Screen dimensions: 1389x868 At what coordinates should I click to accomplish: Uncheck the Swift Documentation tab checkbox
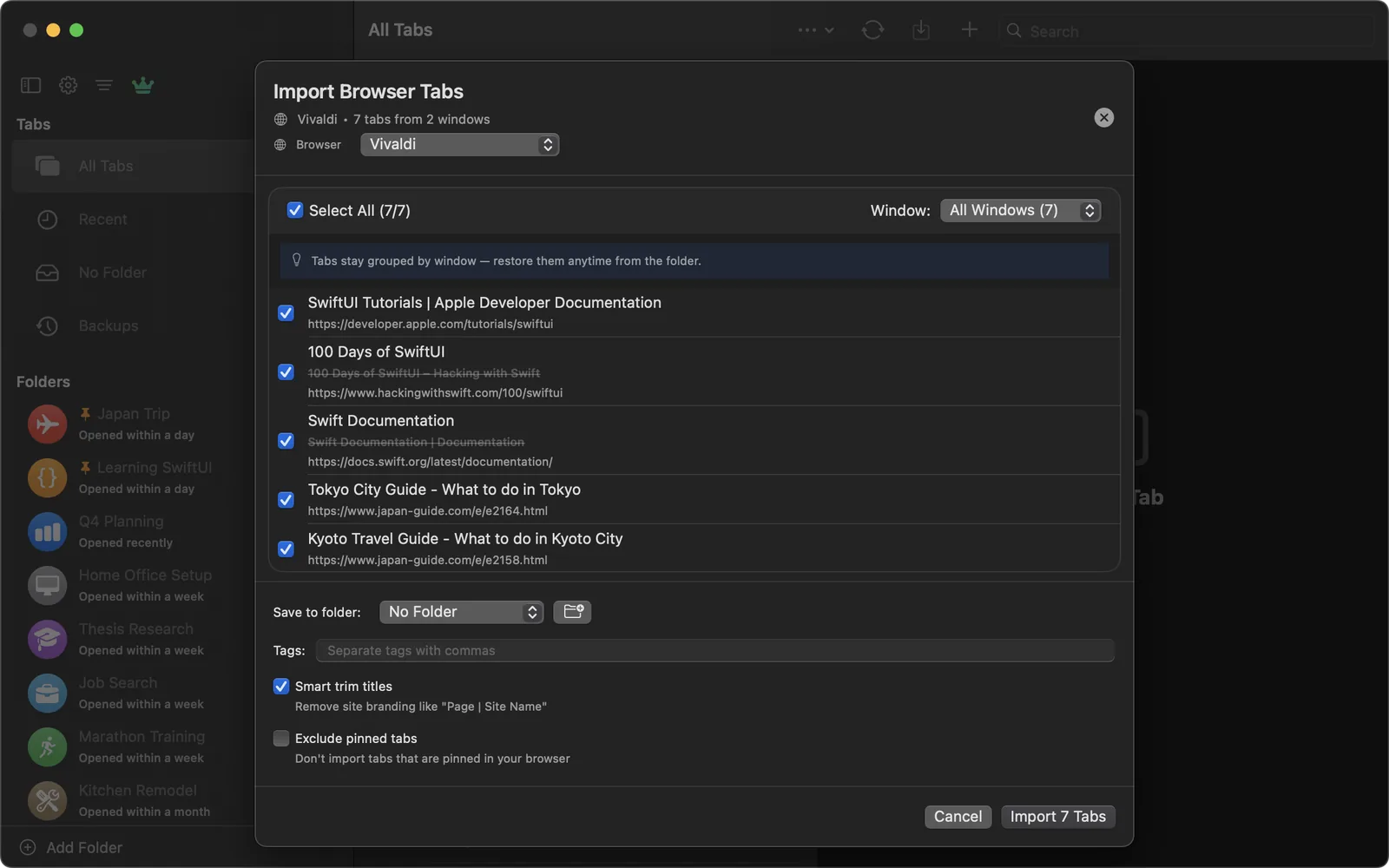pos(286,441)
